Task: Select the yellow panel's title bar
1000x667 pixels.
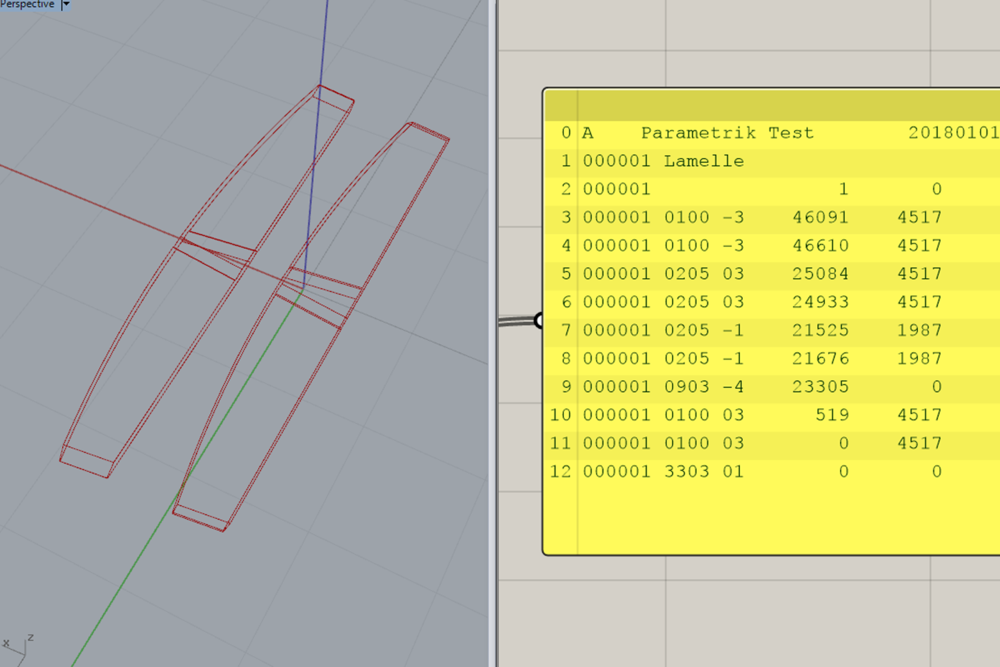Action: [770, 105]
